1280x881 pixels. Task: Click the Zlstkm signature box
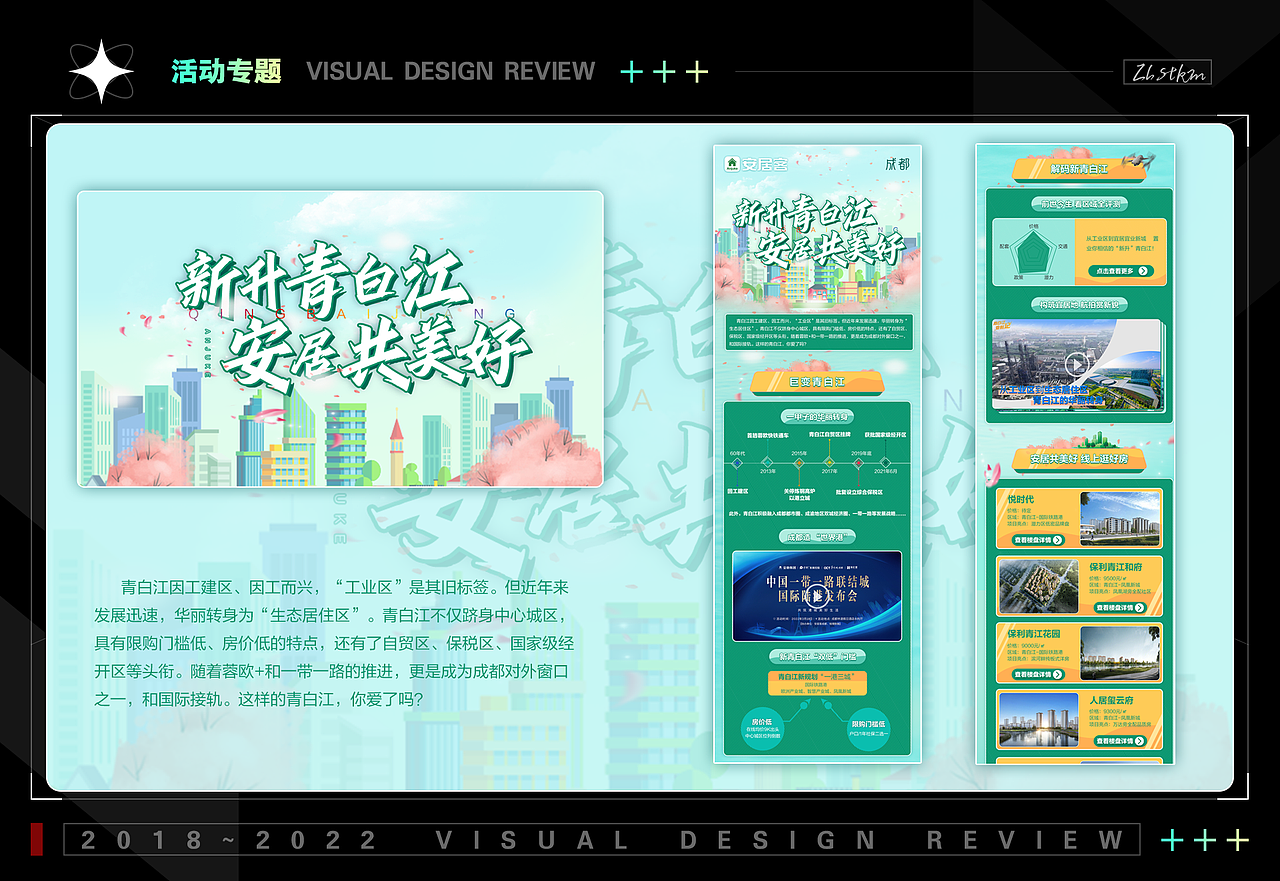click(1168, 71)
